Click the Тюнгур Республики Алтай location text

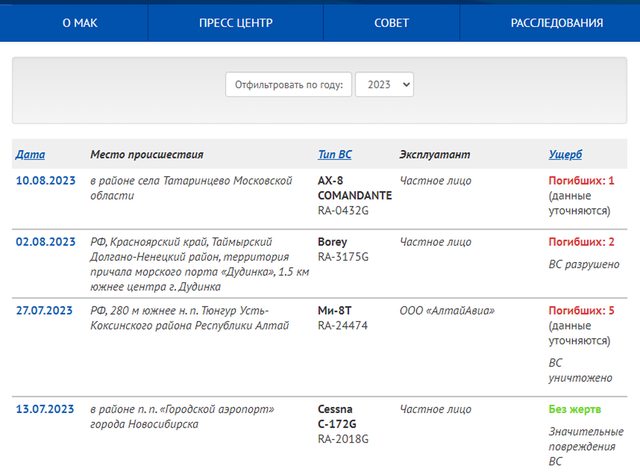click(189, 318)
